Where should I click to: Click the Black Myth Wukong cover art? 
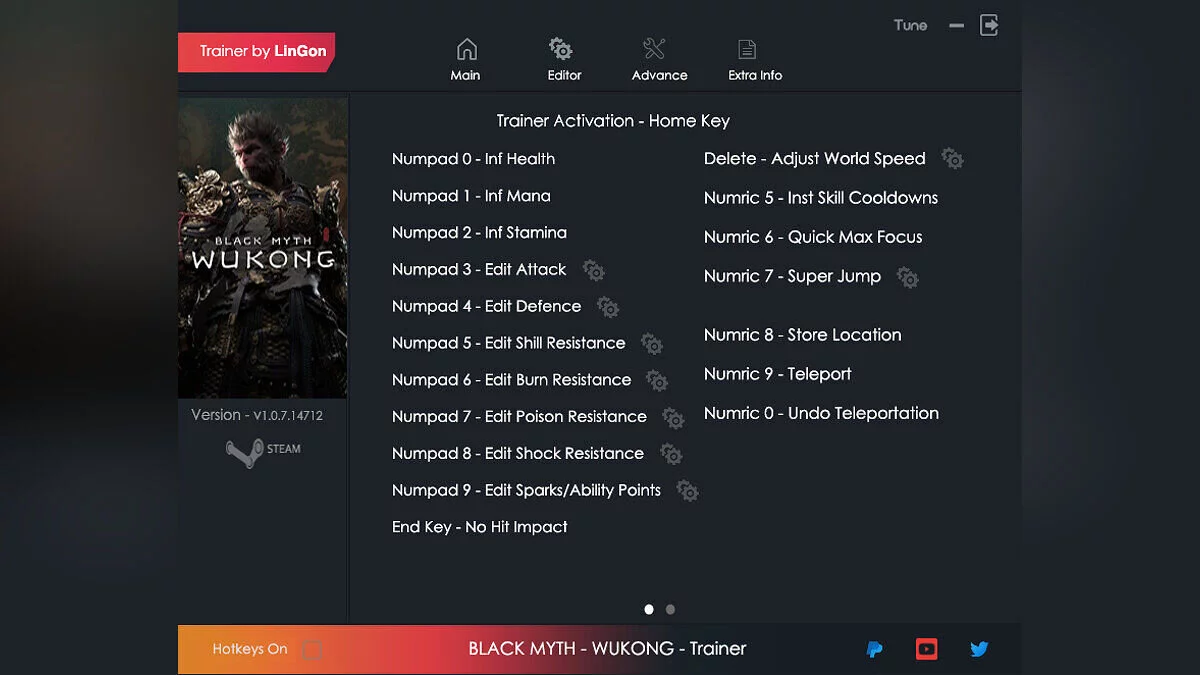pyautogui.click(x=263, y=248)
